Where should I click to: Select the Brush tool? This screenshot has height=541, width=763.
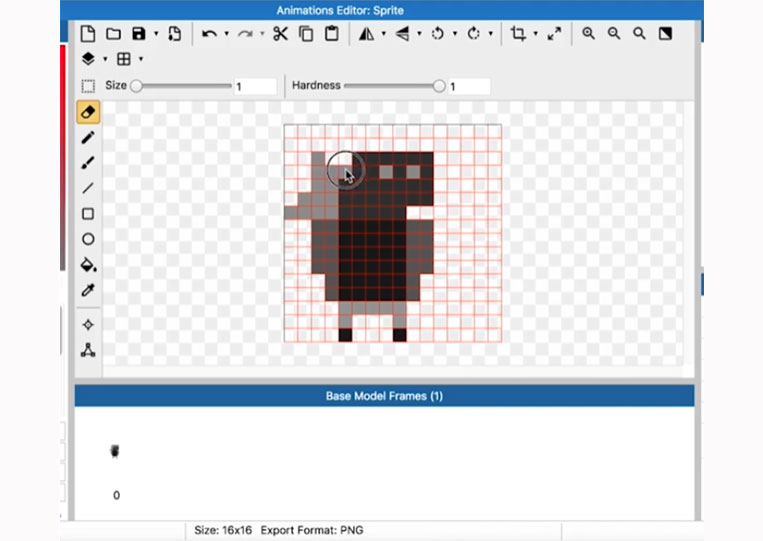pyautogui.click(x=88, y=162)
